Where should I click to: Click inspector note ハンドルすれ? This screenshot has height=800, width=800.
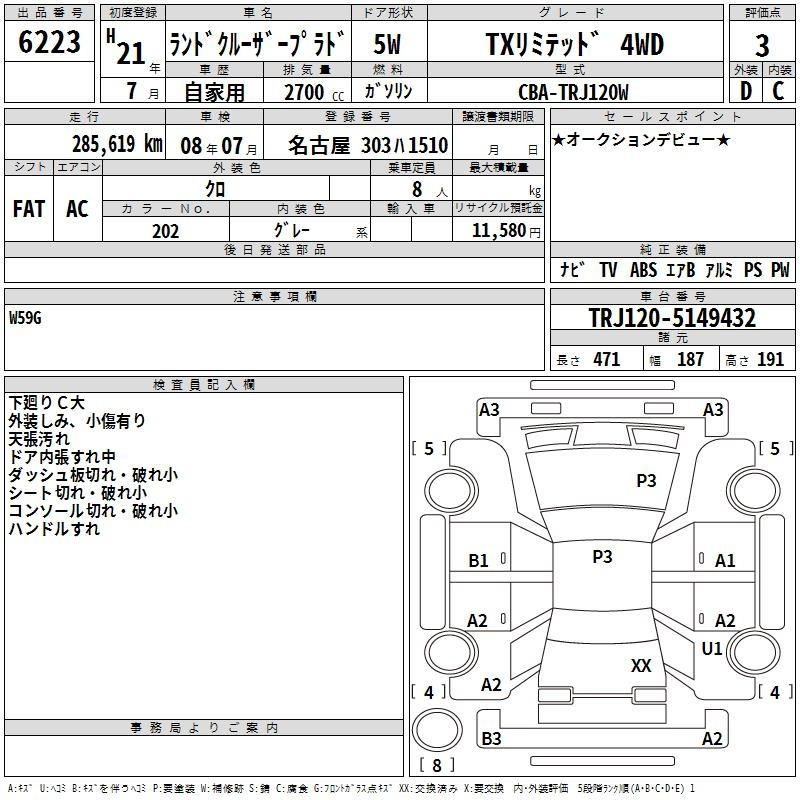coord(54,528)
